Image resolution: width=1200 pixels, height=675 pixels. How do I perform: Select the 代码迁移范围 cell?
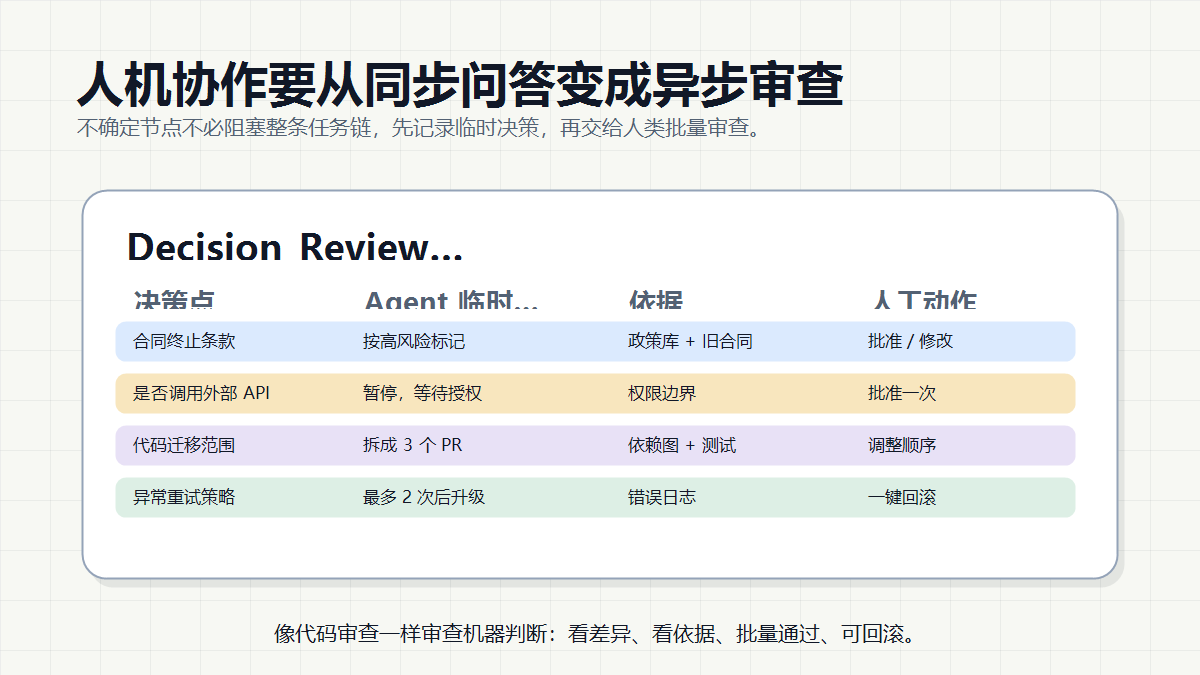184,445
